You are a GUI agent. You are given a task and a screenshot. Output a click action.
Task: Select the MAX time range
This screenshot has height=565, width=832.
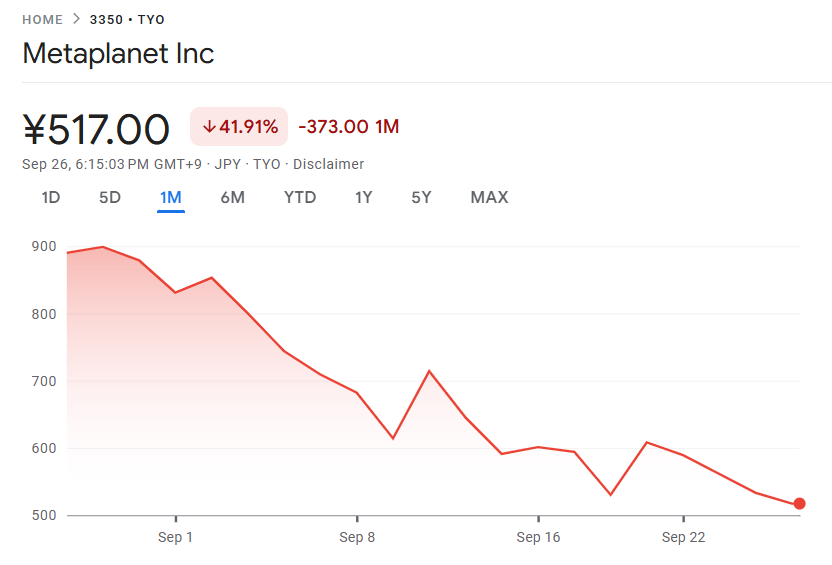pyautogui.click(x=489, y=197)
